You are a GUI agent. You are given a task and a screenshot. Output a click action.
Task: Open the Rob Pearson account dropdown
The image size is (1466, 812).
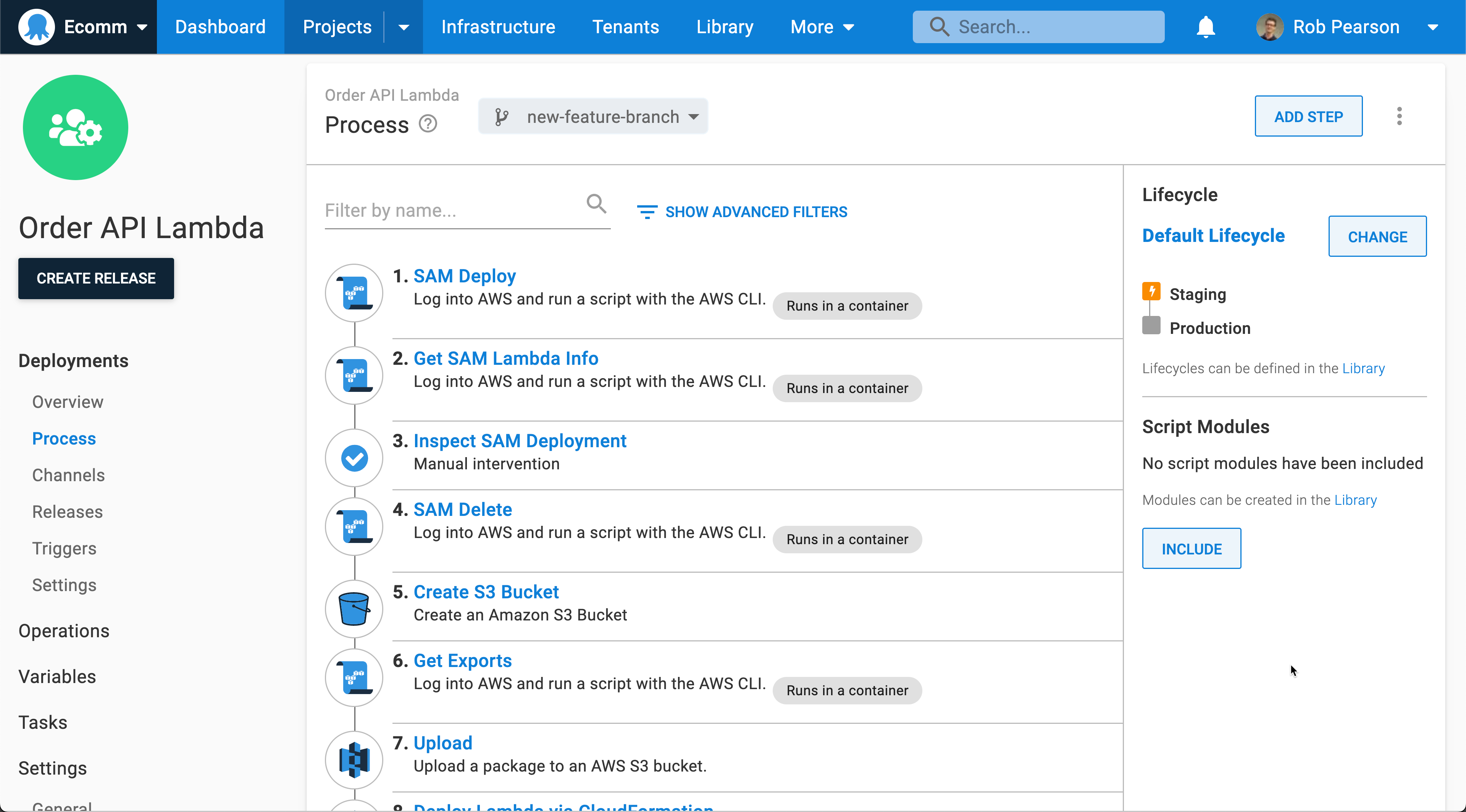pos(1434,26)
